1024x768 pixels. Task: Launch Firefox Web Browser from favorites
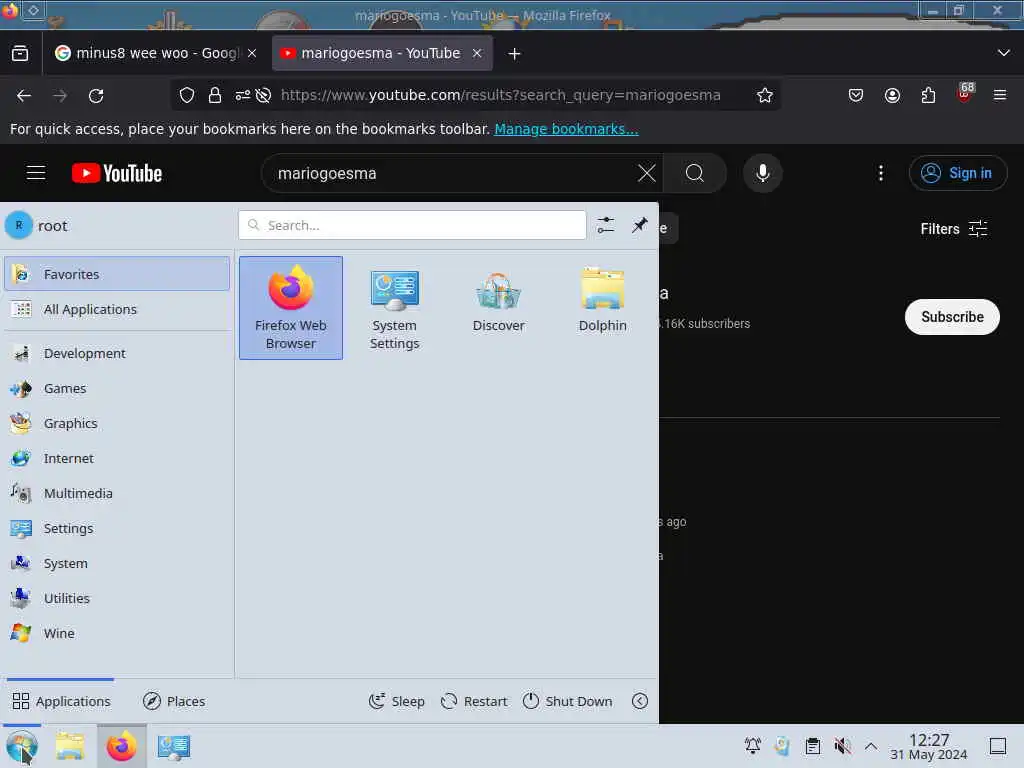[x=291, y=308]
